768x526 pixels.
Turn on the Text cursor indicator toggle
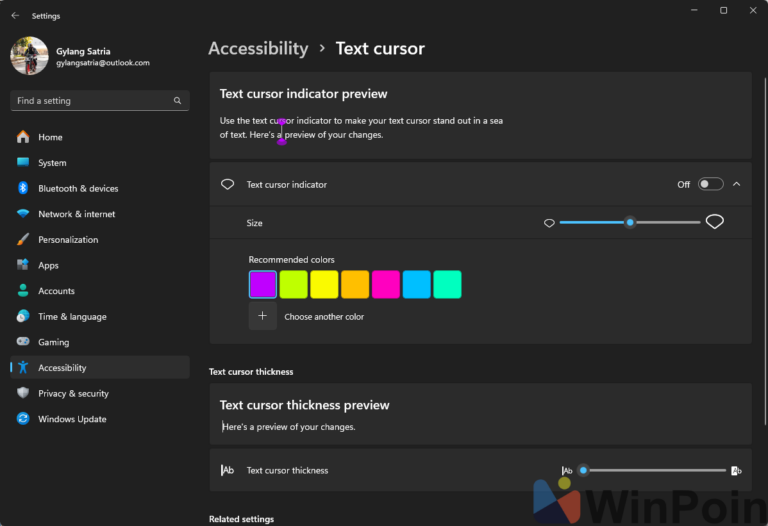coord(711,184)
